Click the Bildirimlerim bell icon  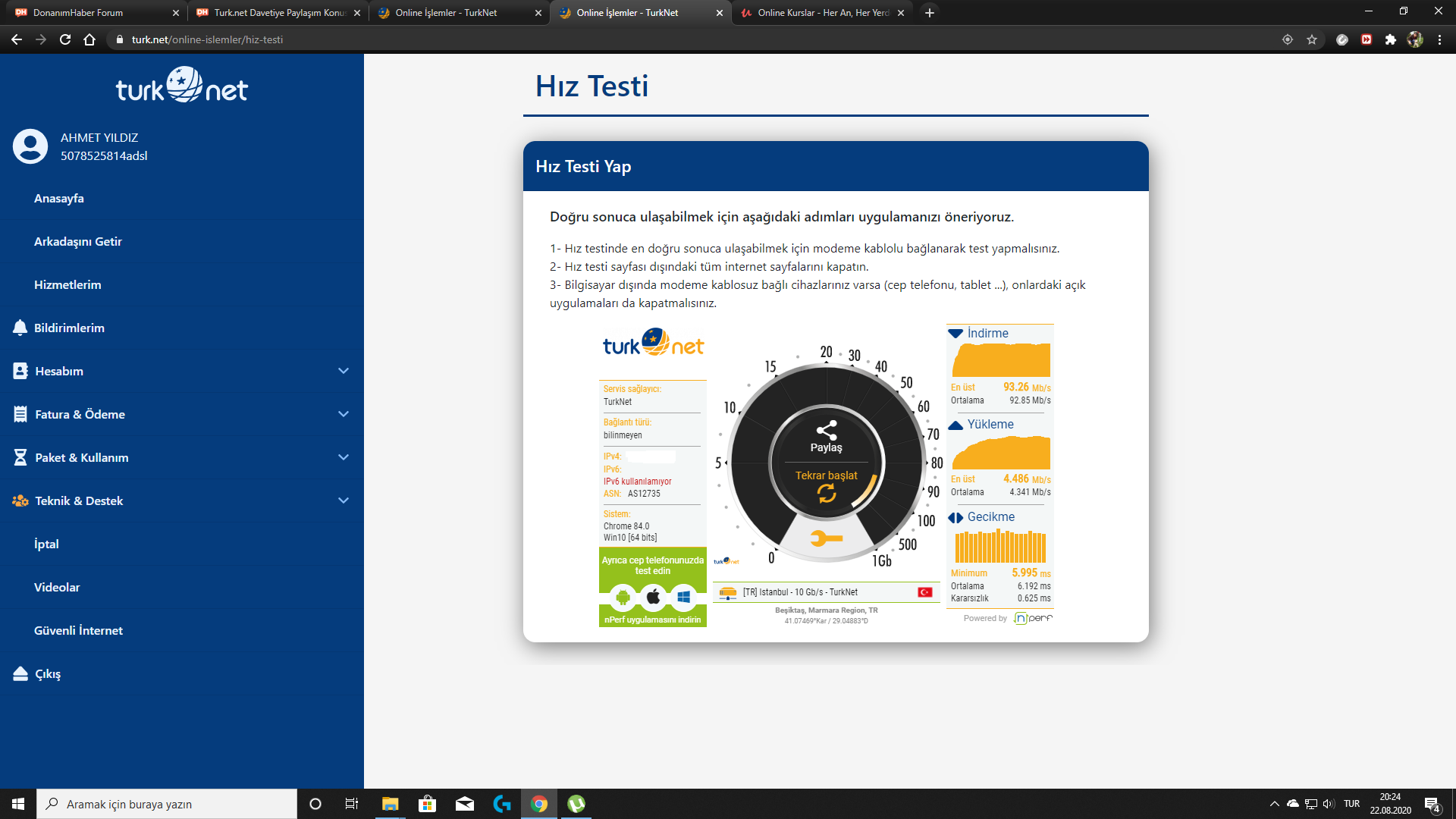pos(20,328)
